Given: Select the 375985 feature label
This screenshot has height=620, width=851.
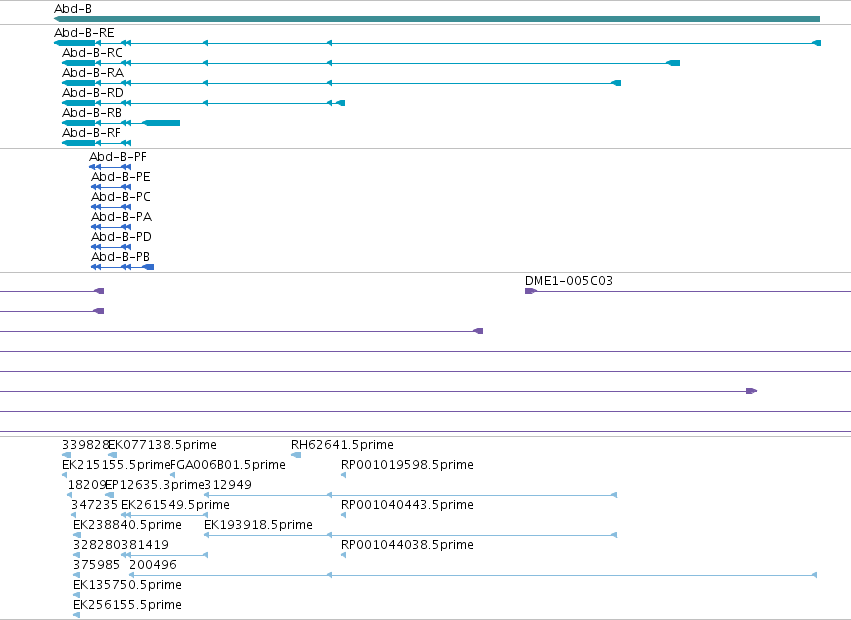Looking at the screenshot, I should coord(96,565).
